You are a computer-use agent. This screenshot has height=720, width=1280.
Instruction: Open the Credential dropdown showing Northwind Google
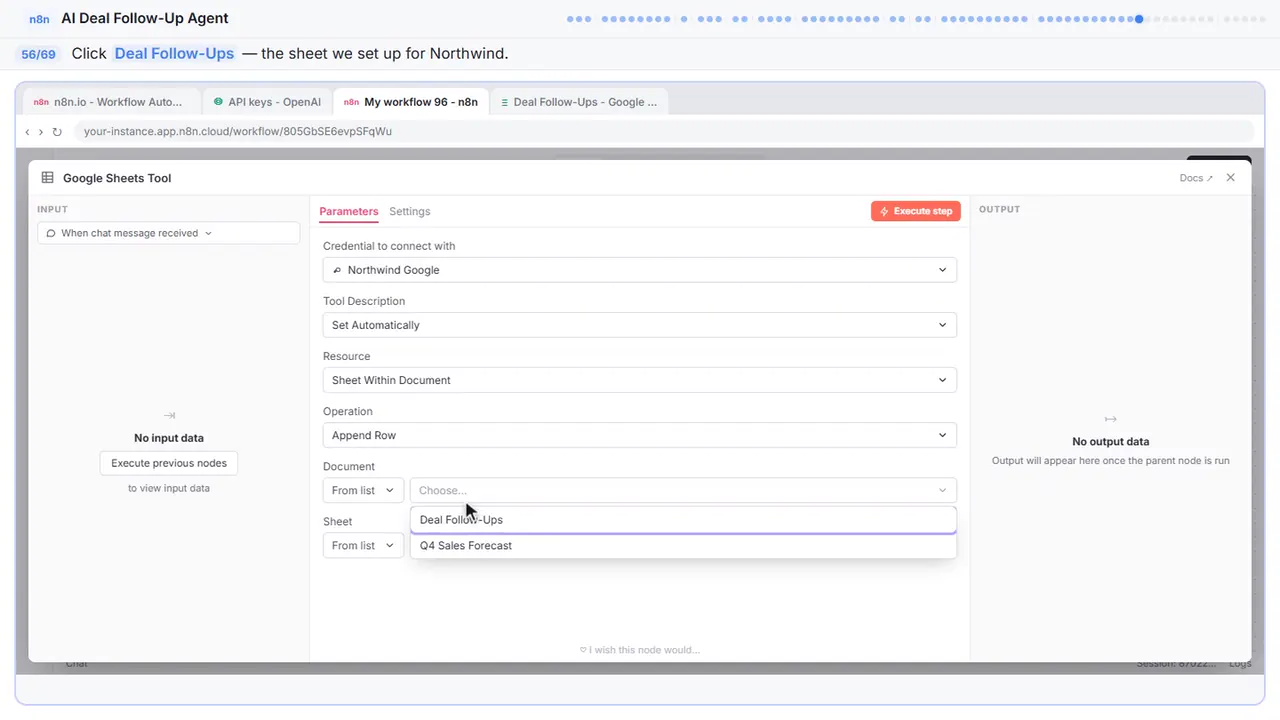coord(640,270)
